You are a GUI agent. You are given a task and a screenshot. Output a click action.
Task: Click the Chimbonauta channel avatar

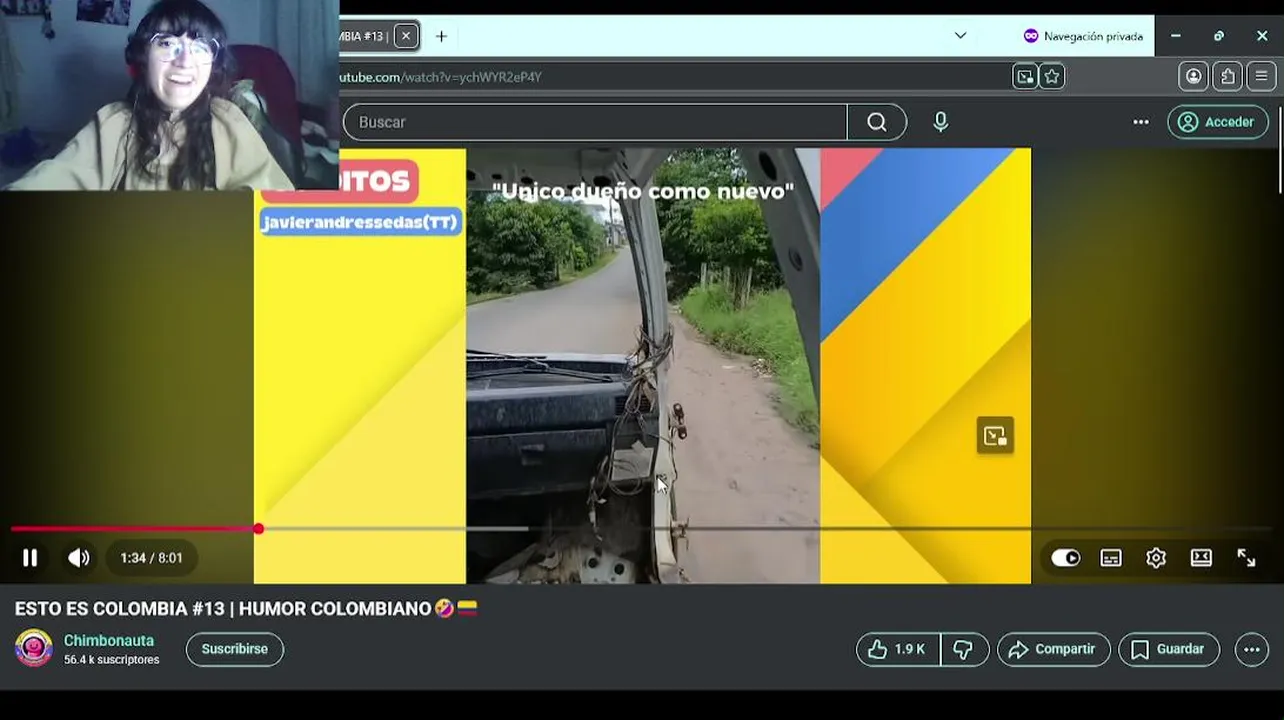(33, 648)
